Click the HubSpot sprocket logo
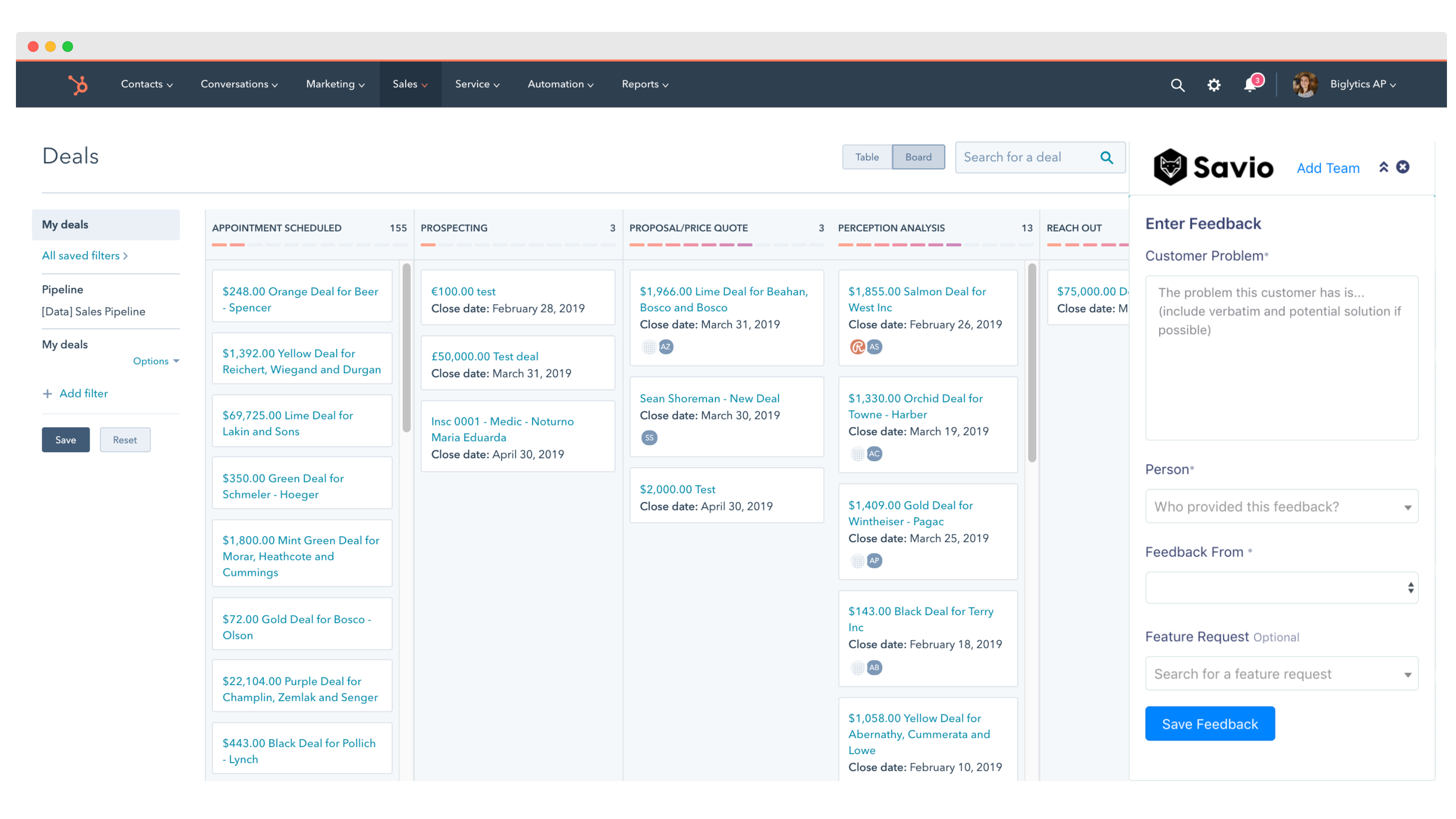The width and height of the screenshot is (1456, 819). click(x=78, y=85)
